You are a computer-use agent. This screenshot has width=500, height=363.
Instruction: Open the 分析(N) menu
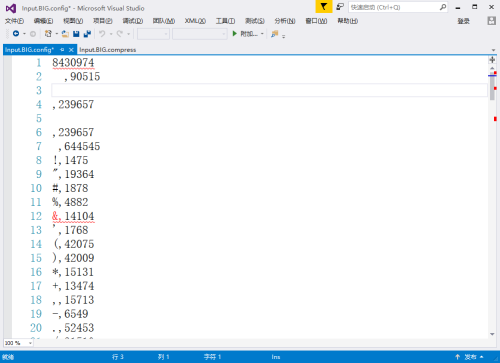tap(285, 21)
